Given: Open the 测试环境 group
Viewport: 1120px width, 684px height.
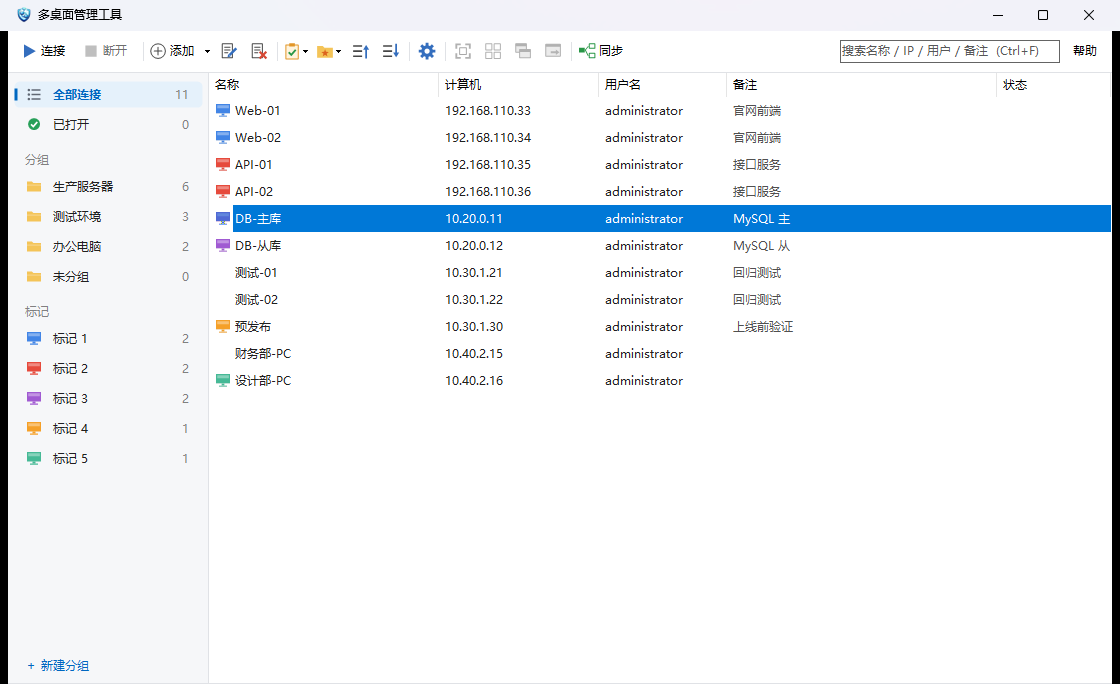Looking at the screenshot, I should pos(108,216).
